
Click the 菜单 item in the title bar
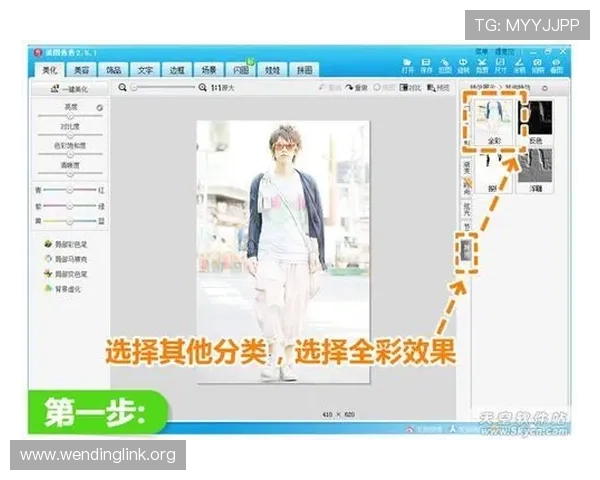tap(481, 51)
